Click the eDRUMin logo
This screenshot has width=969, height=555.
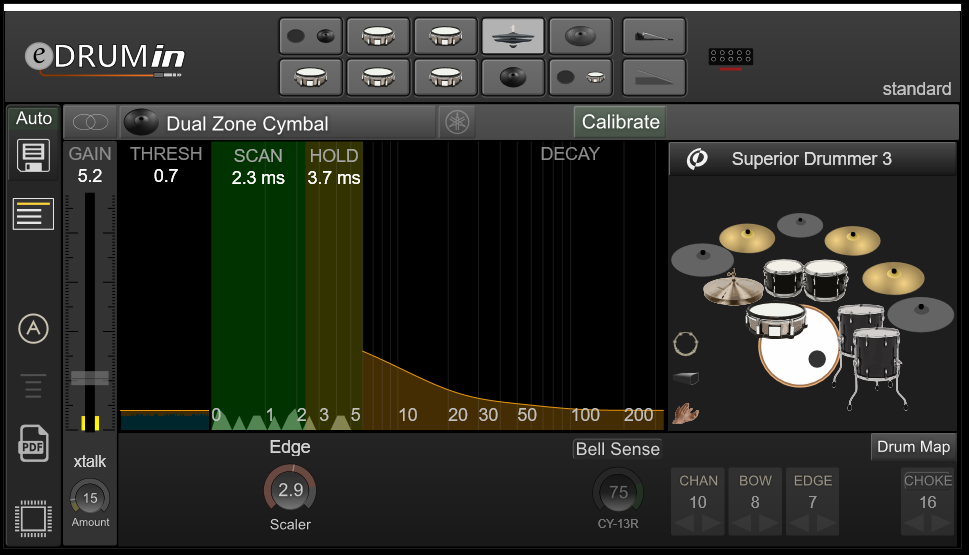pos(105,59)
